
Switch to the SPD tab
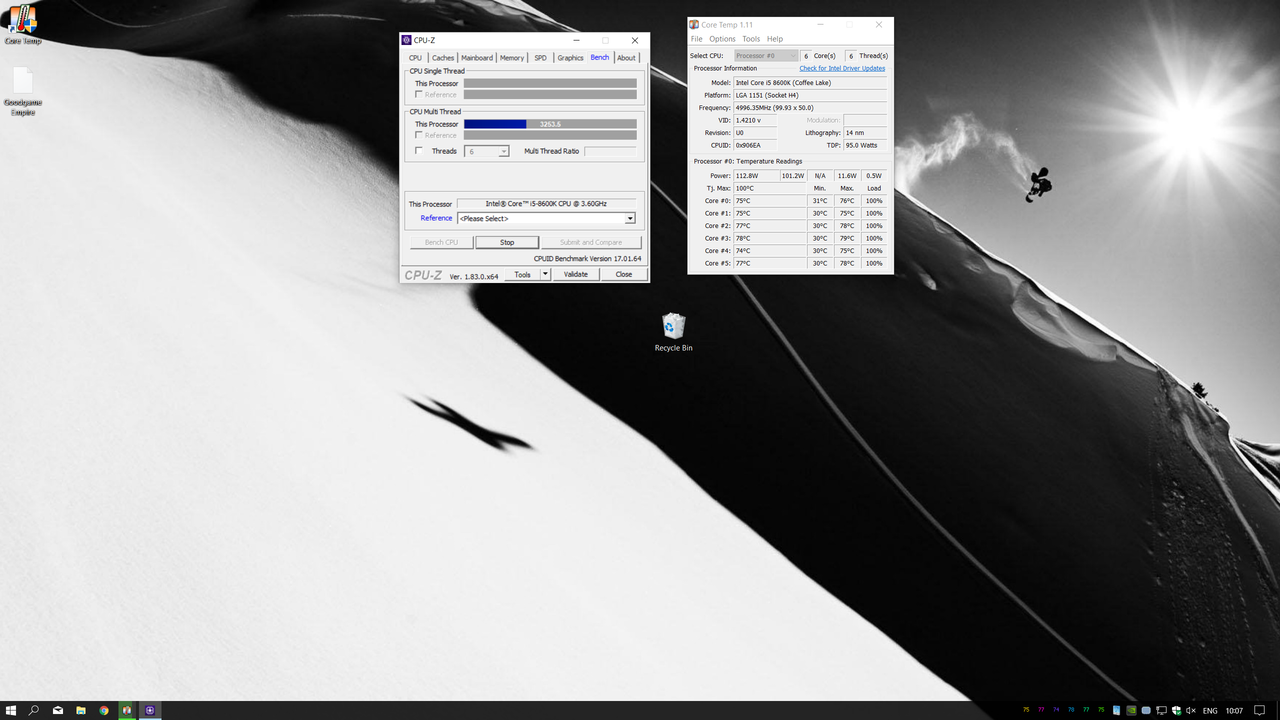coord(541,58)
